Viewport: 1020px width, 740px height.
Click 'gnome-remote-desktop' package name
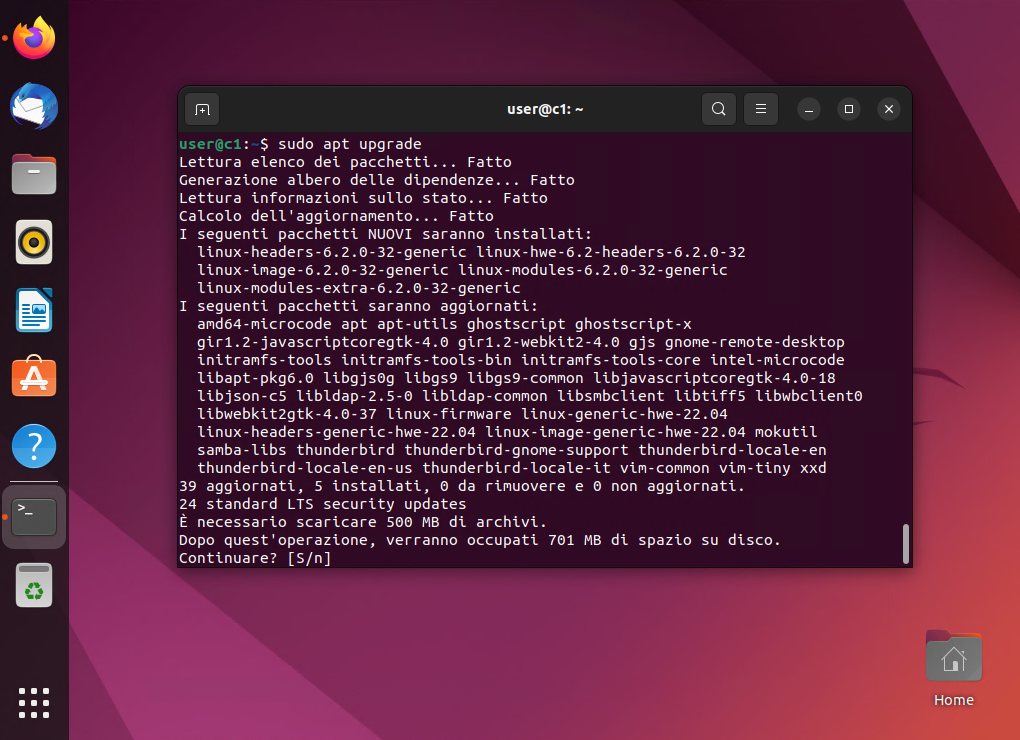[x=755, y=342]
